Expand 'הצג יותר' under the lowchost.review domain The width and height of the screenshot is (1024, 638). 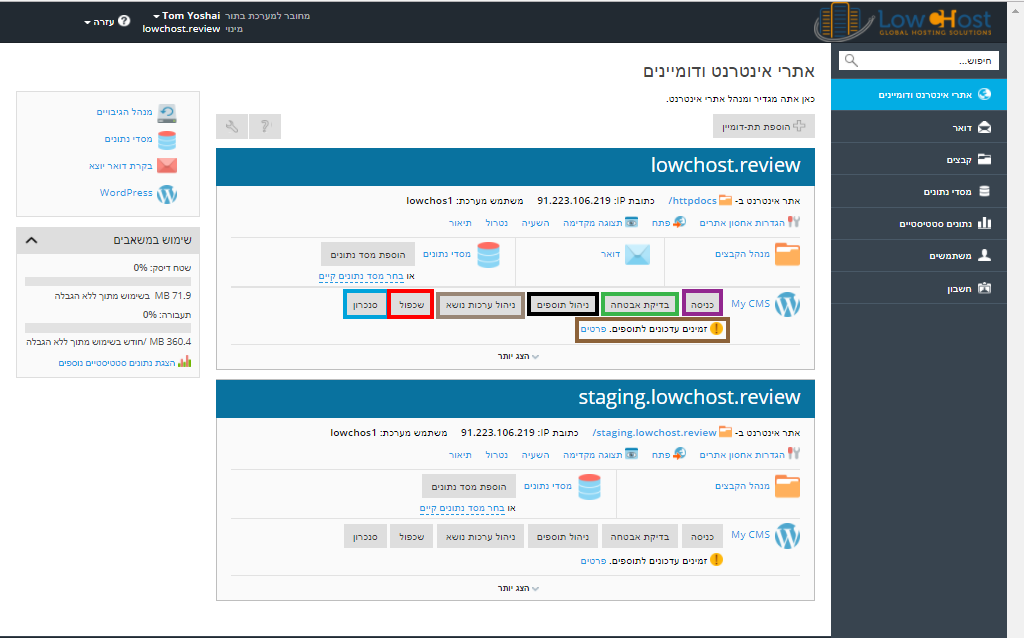(518, 356)
